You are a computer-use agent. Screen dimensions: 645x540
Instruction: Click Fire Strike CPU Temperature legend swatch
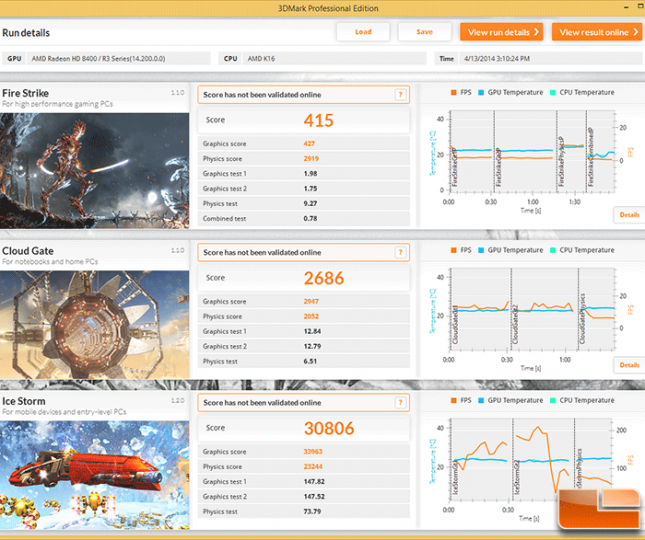coord(552,93)
